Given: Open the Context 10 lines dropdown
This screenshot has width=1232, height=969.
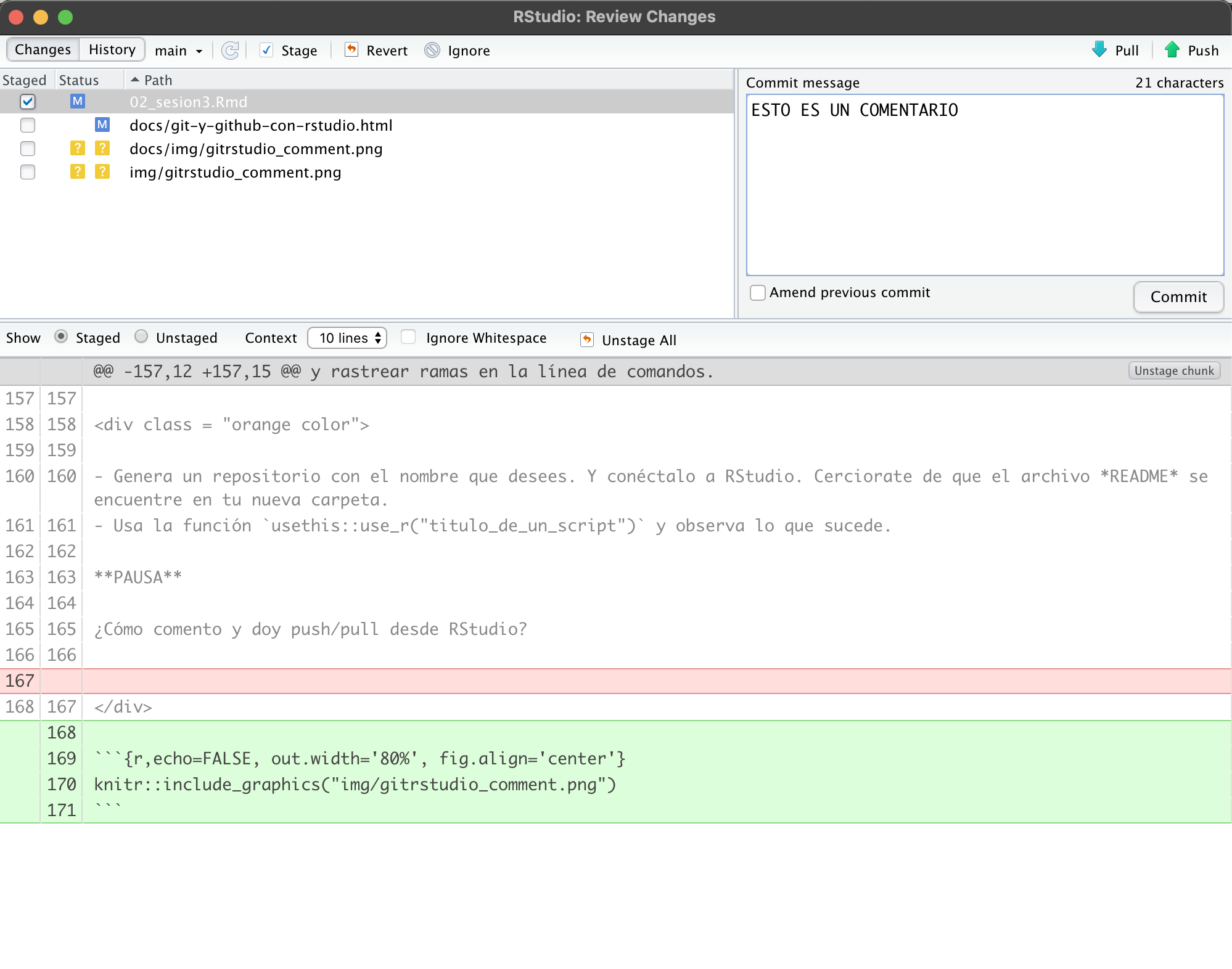Looking at the screenshot, I should (347, 338).
